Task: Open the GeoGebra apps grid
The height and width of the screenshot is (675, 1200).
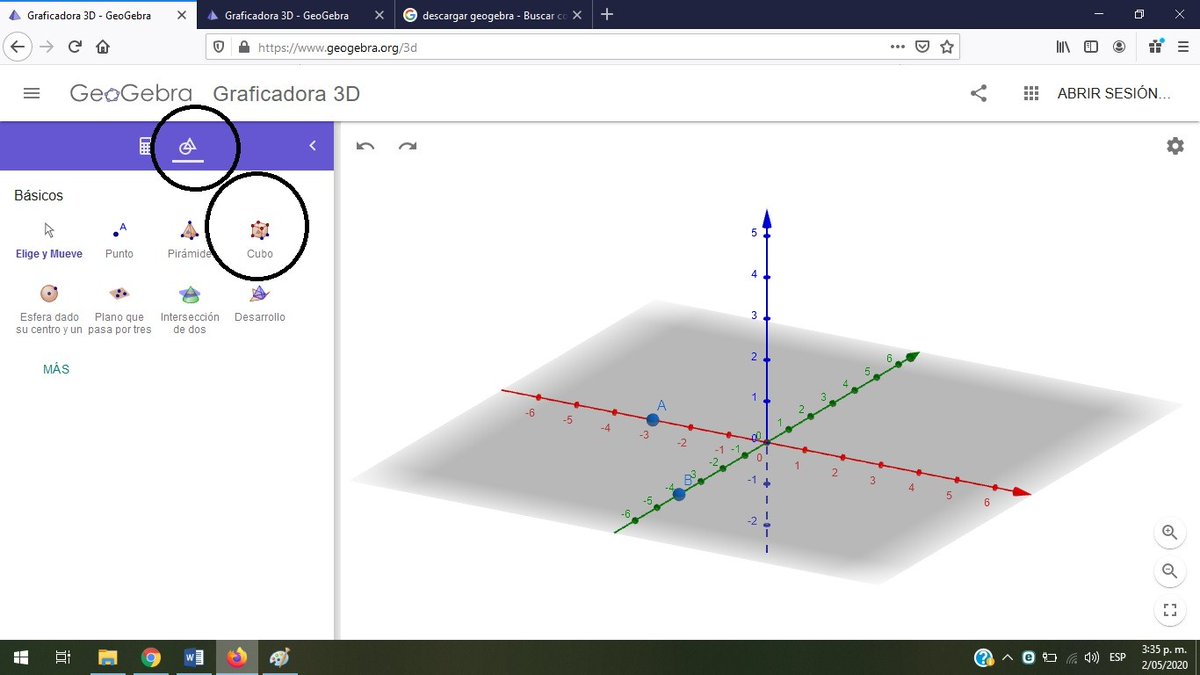Action: [x=1032, y=93]
